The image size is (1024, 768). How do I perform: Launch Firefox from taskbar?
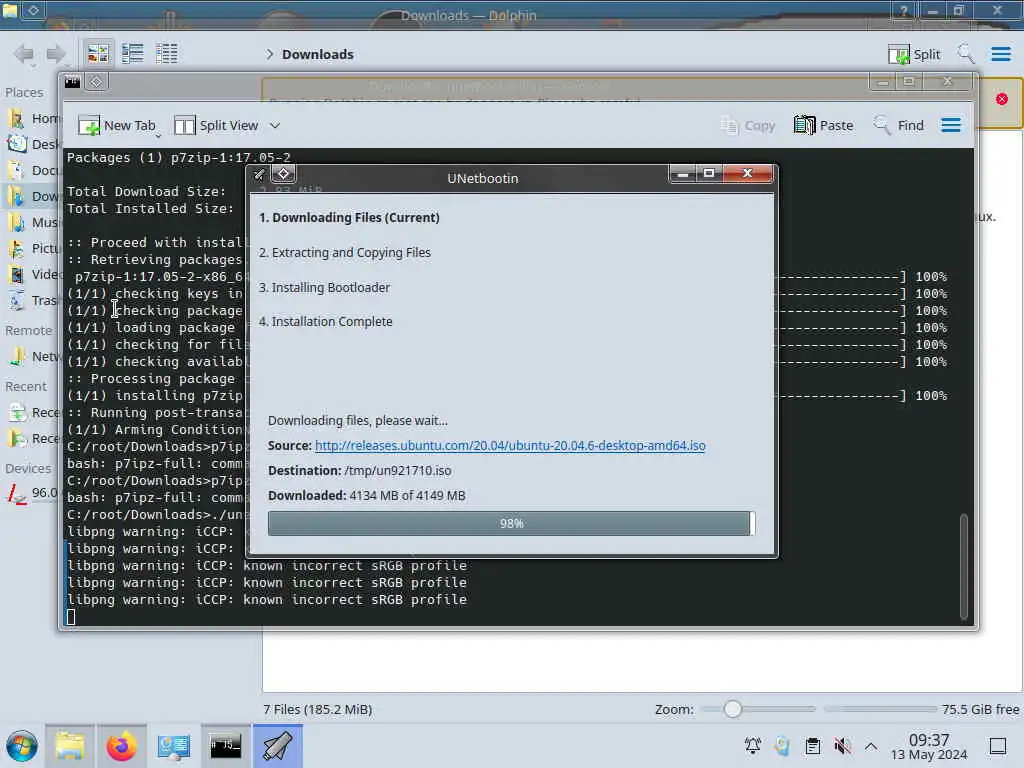click(121, 746)
